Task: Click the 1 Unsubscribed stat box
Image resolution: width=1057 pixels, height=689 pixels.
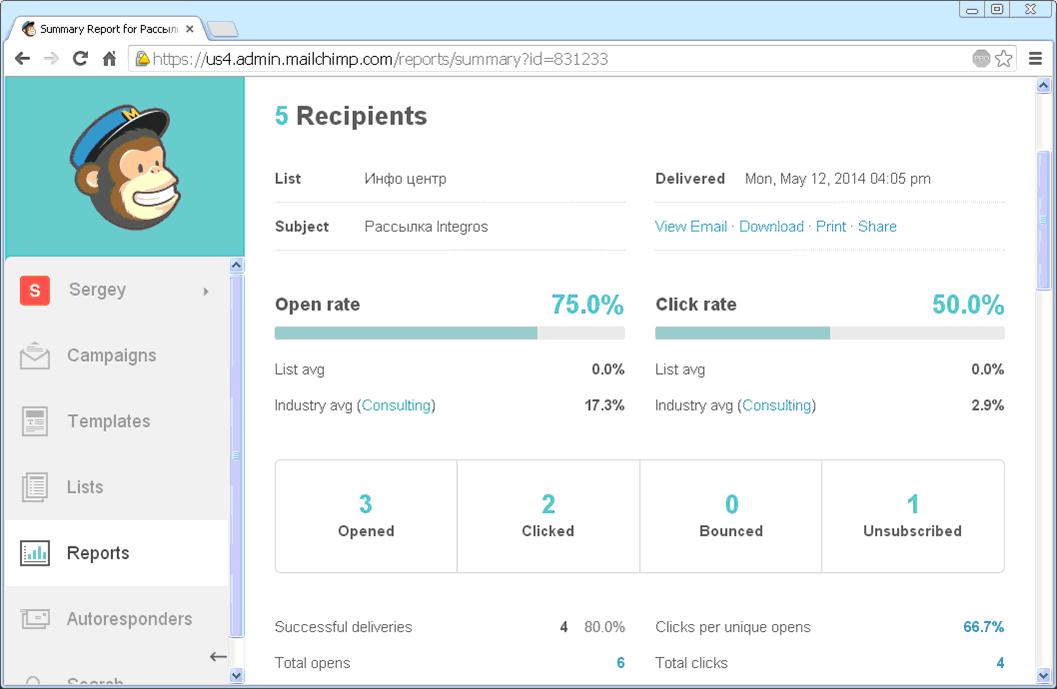Action: (x=913, y=516)
